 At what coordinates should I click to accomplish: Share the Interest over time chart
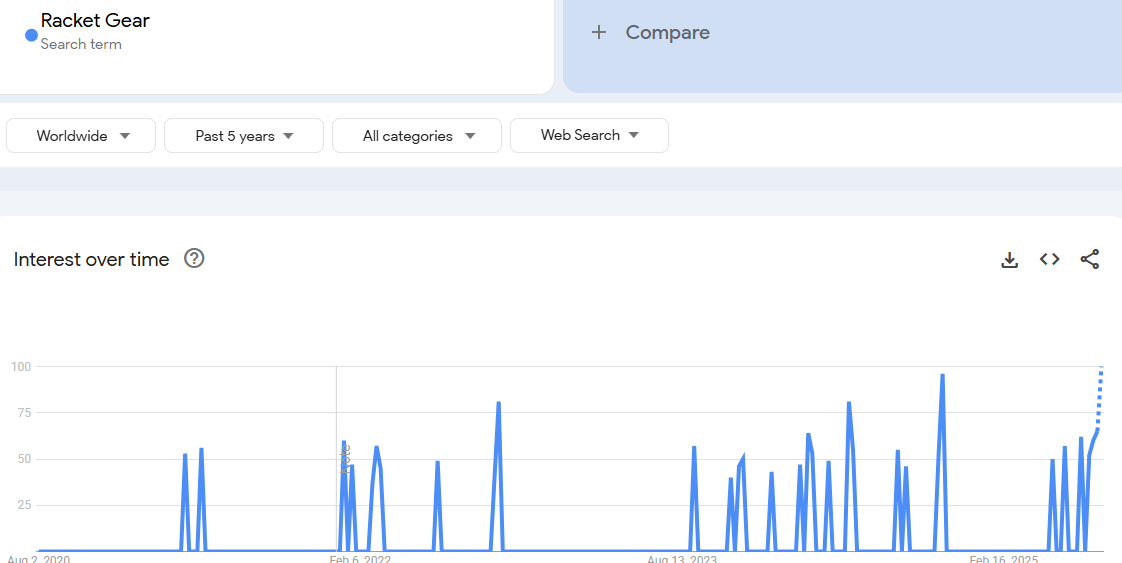pos(1090,260)
